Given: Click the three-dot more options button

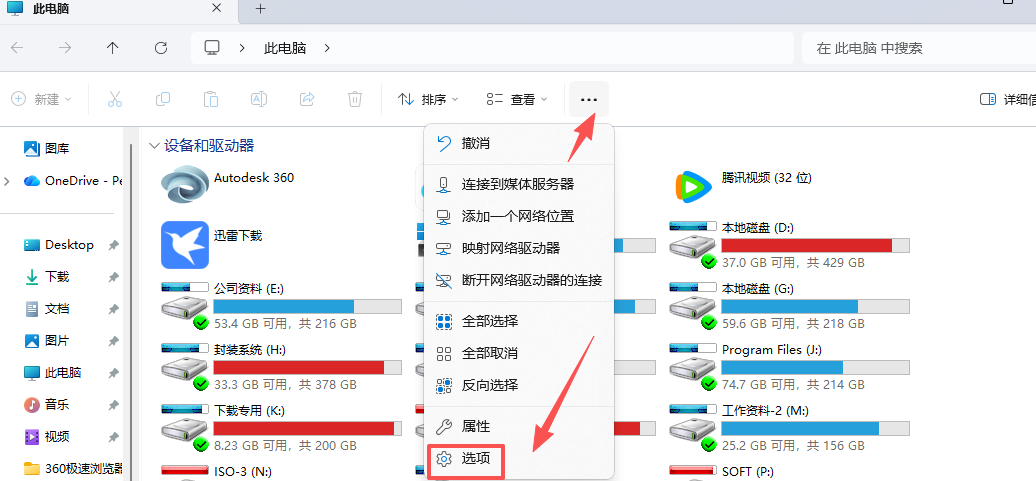Looking at the screenshot, I should pos(589,99).
